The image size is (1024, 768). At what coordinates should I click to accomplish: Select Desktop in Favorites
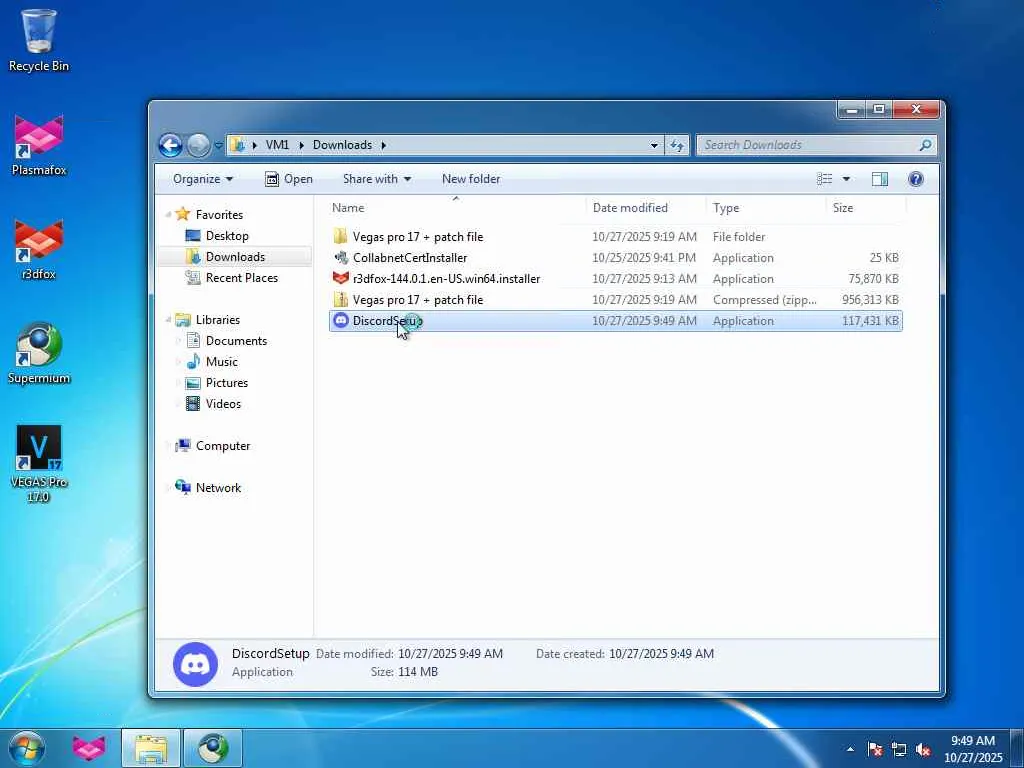click(227, 236)
